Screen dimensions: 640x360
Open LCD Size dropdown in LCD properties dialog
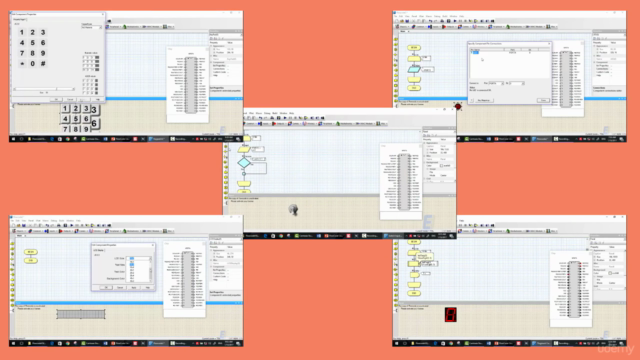coord(139,258)
